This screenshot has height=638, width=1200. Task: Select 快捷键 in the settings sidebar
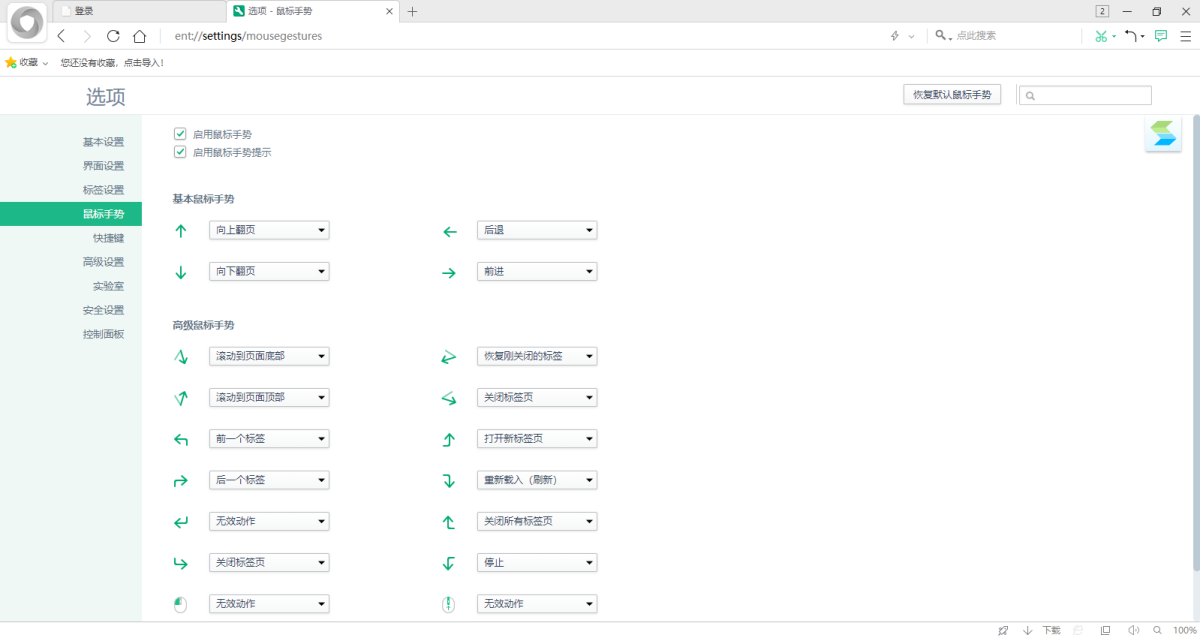coord(108,238)
